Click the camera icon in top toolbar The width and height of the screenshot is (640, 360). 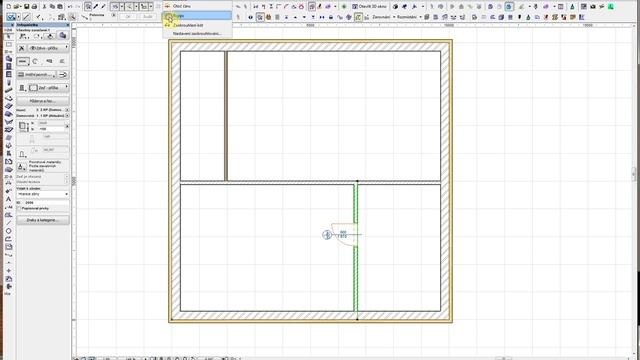point(593,7)
